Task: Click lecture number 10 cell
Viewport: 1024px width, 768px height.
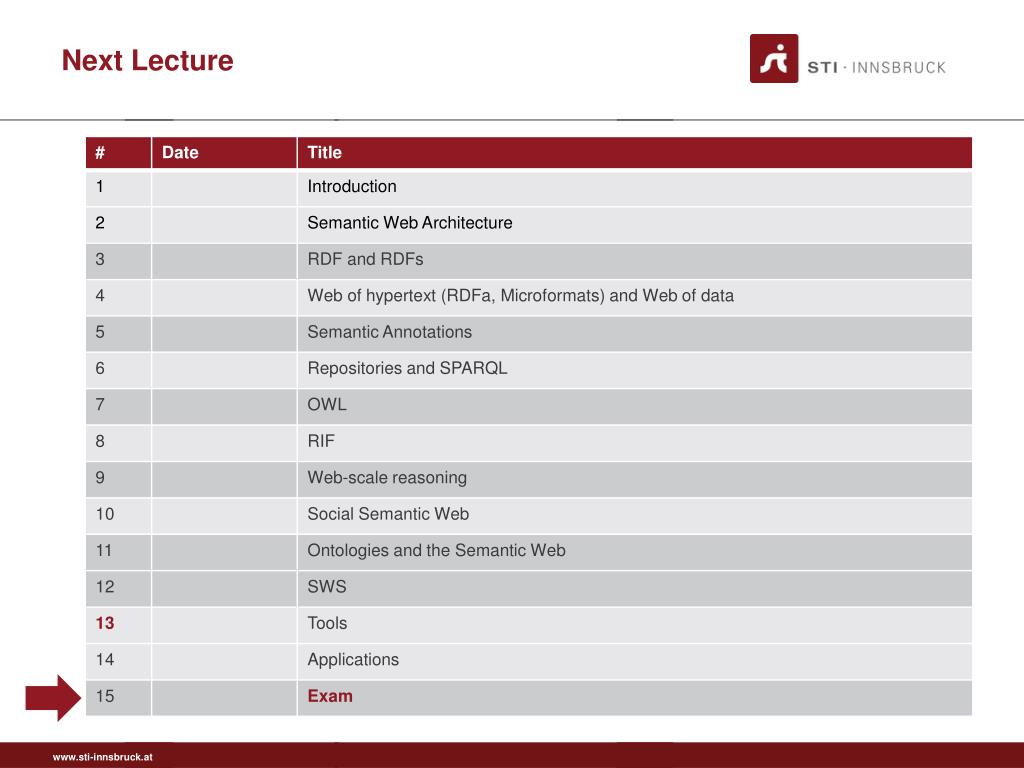Action: tap(118, 516)
